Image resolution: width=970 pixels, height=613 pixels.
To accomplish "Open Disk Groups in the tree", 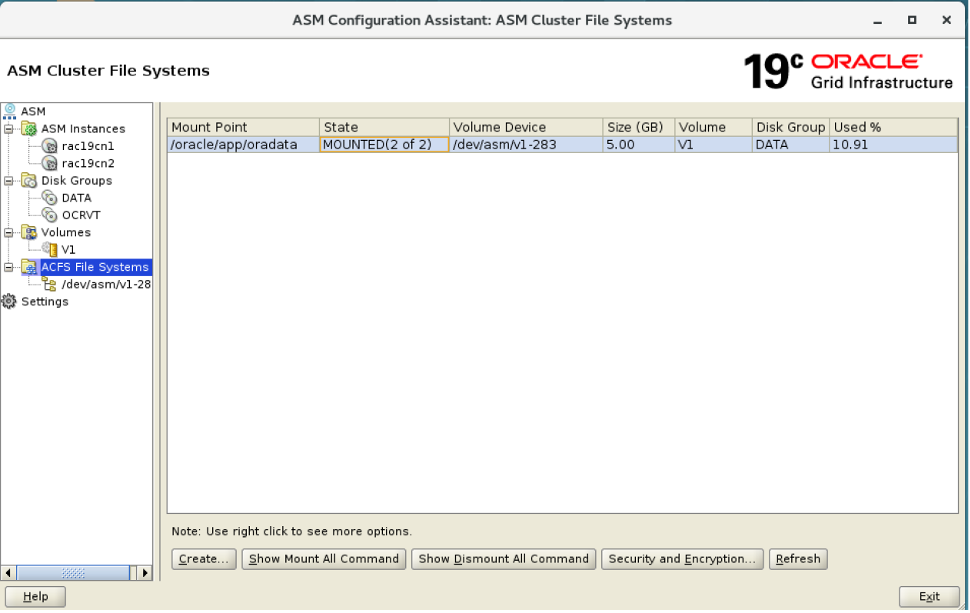I will [77, 181].
